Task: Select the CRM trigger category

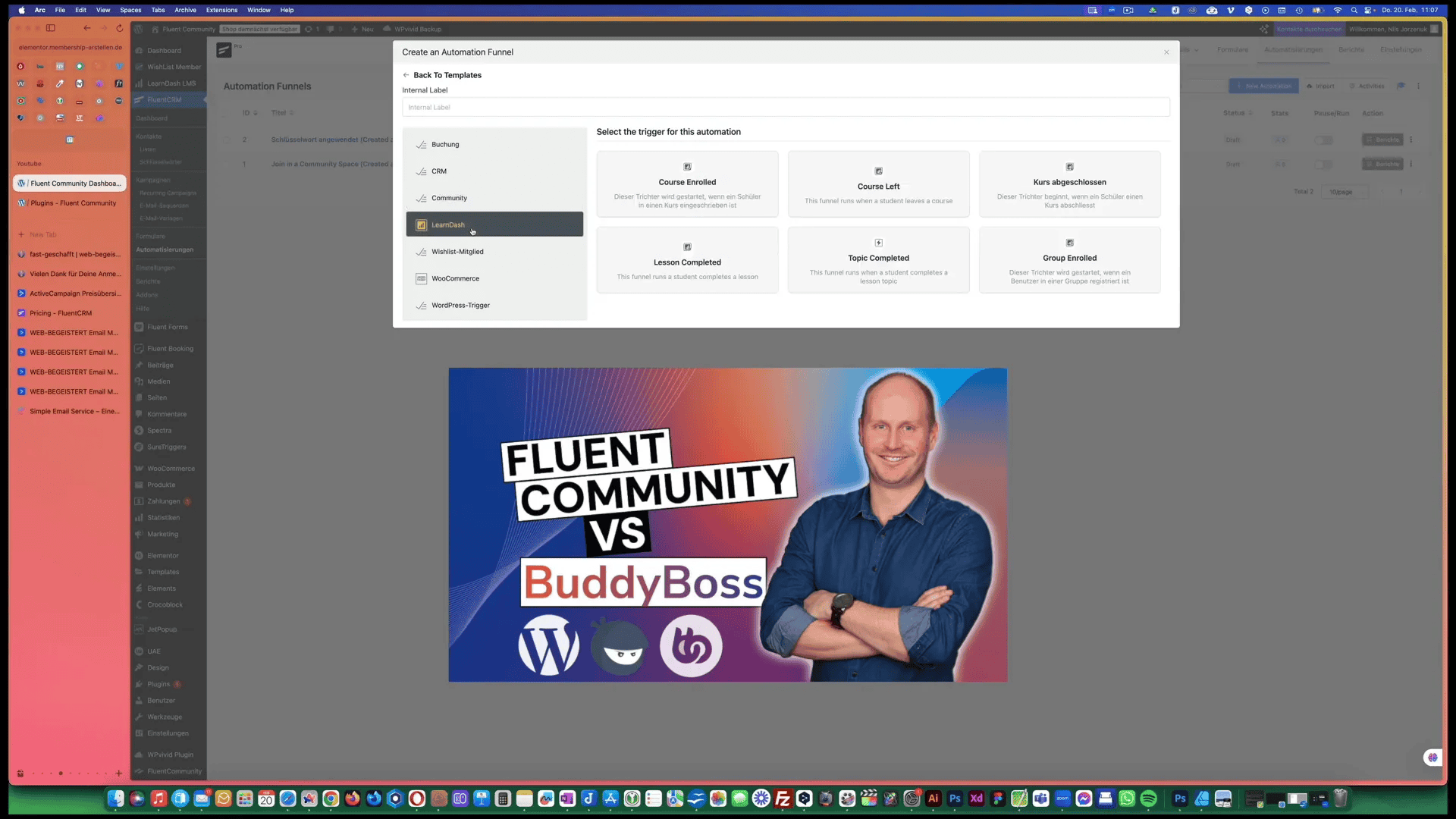Action: point(494,171)
